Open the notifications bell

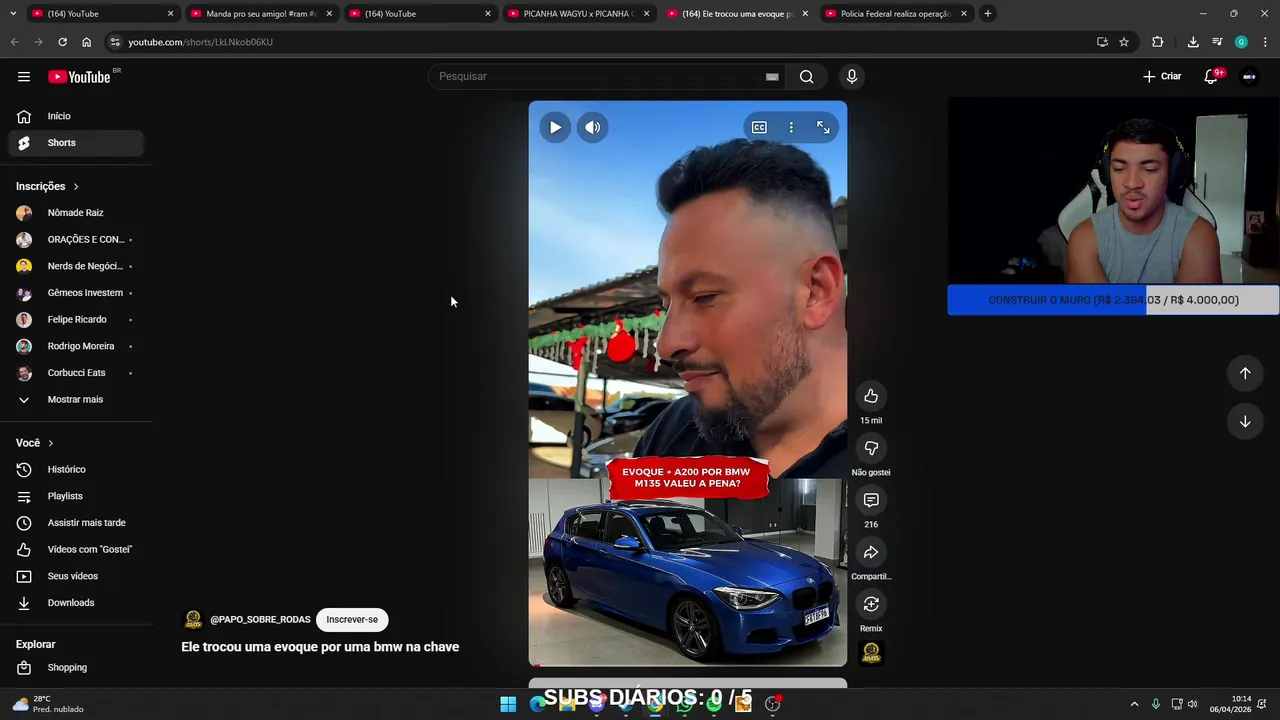pyautogui.click(x=1211, y=77)
